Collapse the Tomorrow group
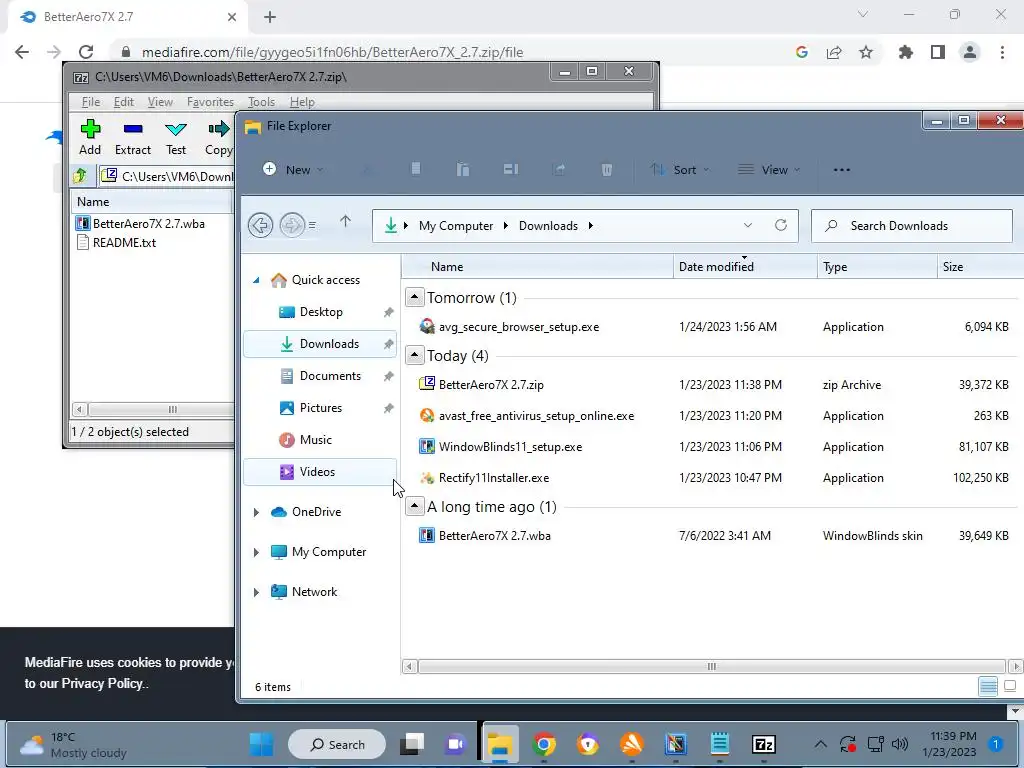This screenshot has height=768, width=1024. pos(414,297)
